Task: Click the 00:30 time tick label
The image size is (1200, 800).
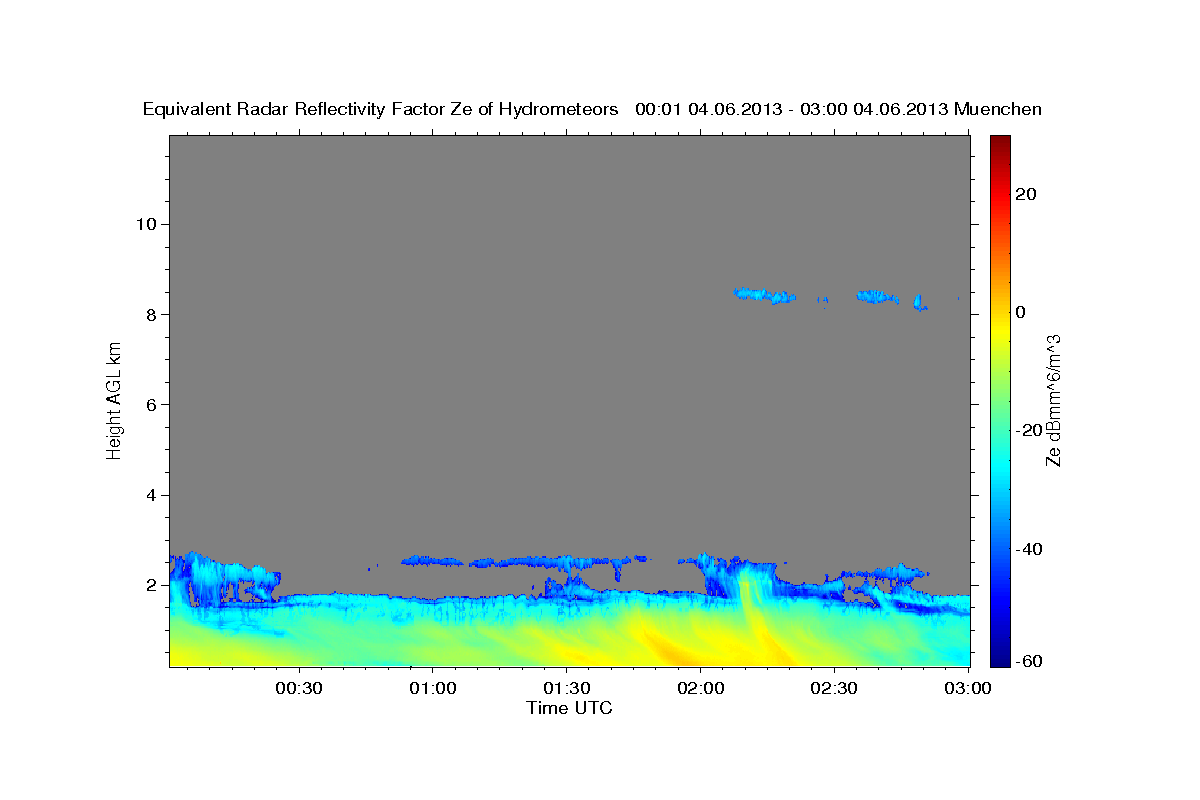Action: point(299,689)
